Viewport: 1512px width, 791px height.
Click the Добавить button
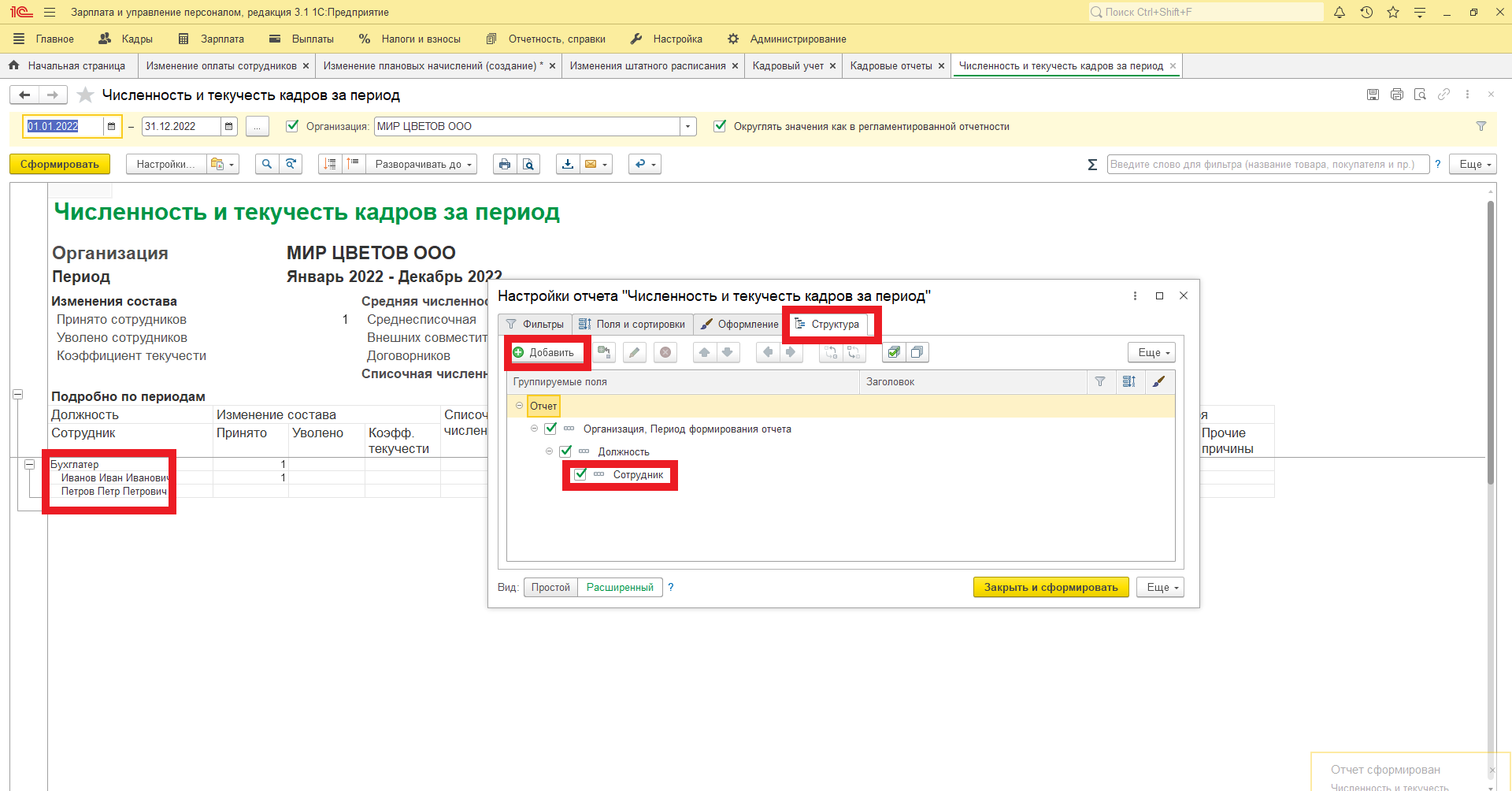[544, 352]
